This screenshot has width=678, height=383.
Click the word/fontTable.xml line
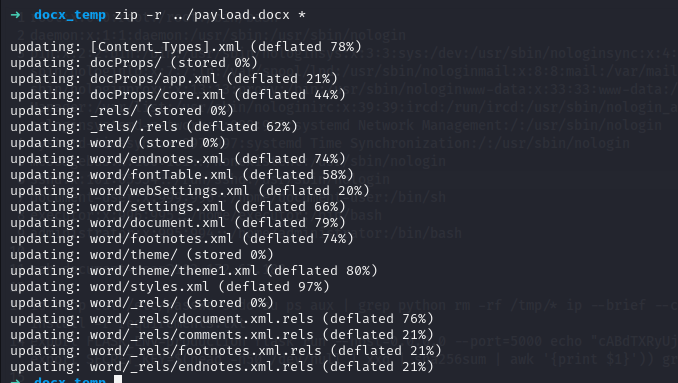coord(182,175)
